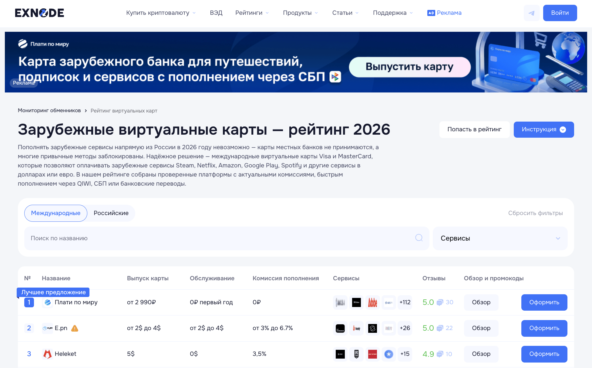This screenshot has width=592, height=368.
Task: Click the search magnifier icon
Action: pos(419,238)
